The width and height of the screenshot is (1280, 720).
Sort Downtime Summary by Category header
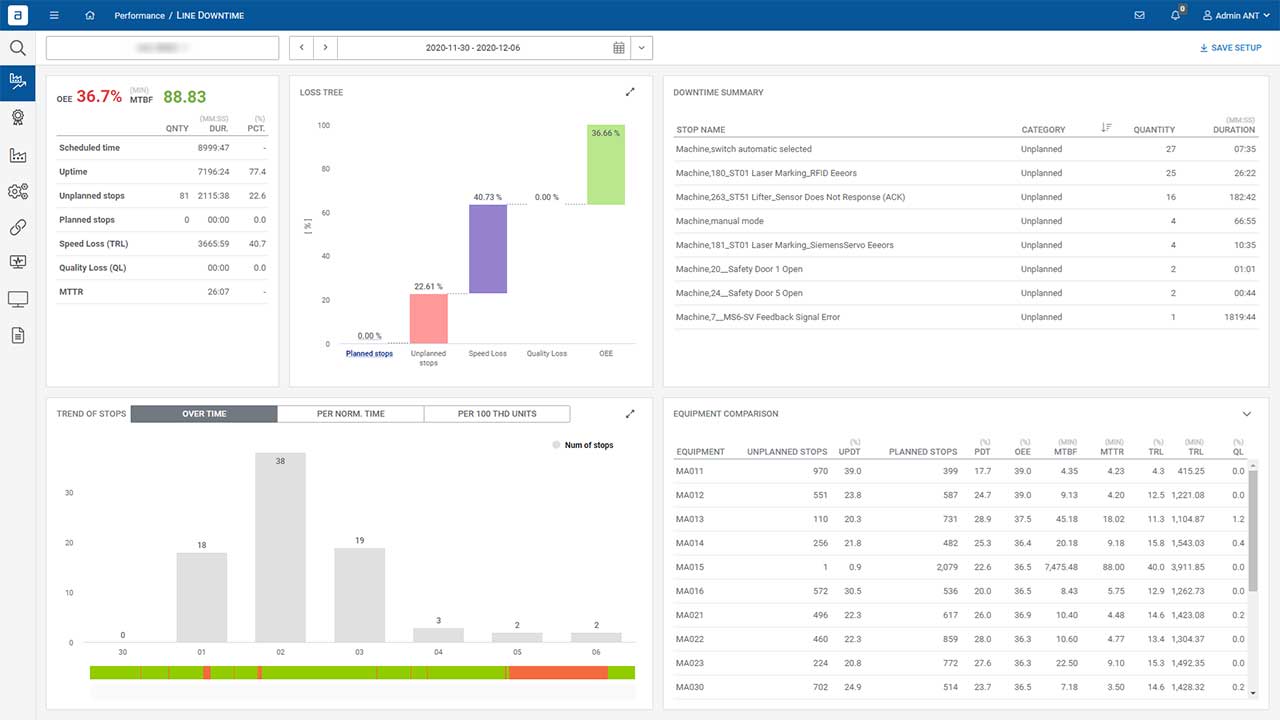(1043, 130)
